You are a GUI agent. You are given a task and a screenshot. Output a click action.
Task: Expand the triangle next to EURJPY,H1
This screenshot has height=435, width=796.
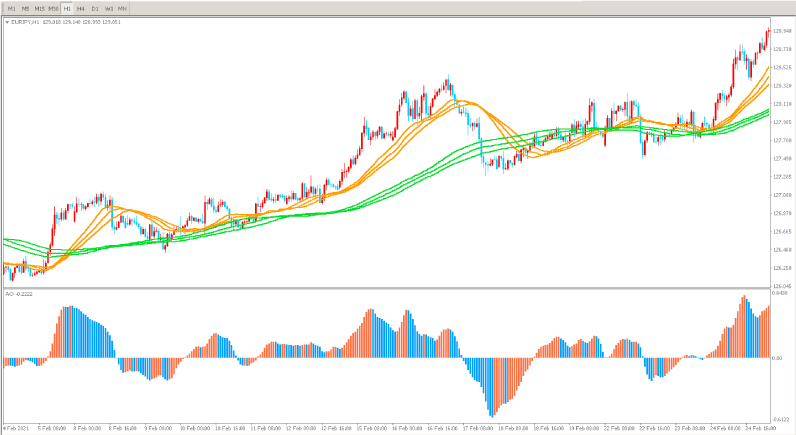(7, 21)
